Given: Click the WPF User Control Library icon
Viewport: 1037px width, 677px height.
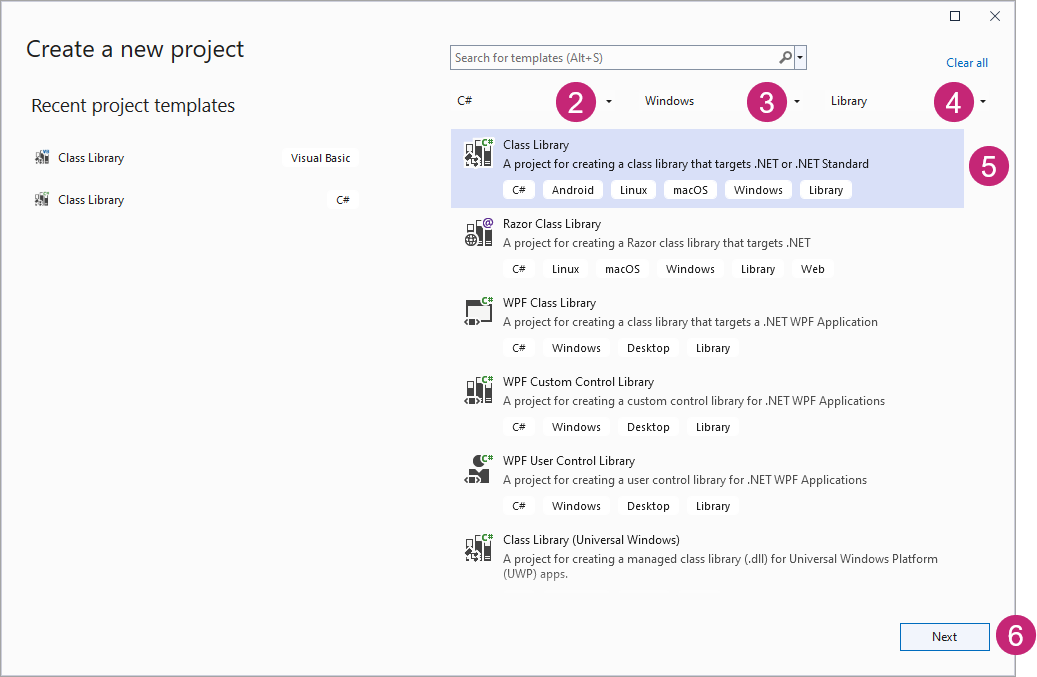Looking at the screenshot, I should click(479, 469).
